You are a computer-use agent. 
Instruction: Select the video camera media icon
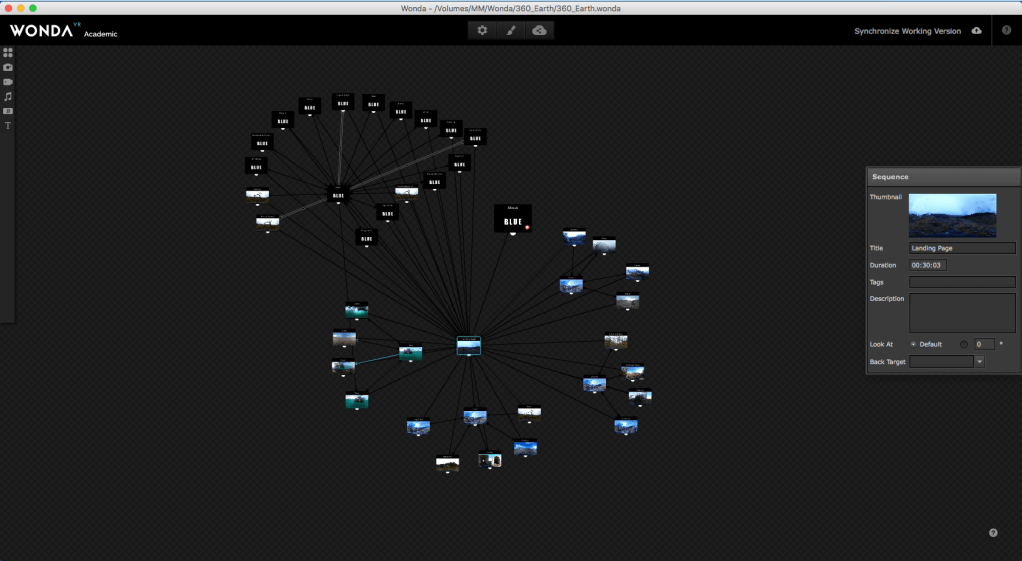(x=8, y=82)
